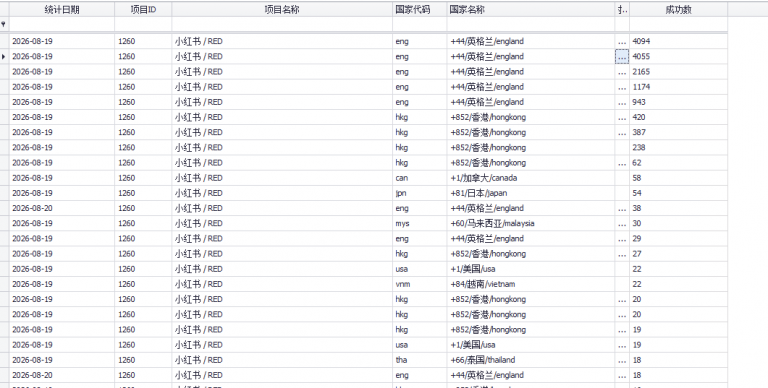Select the +1/美国/usa cell in the 19 row
Image resolution: width=768 pixels, height=388 pixels.
531,345
